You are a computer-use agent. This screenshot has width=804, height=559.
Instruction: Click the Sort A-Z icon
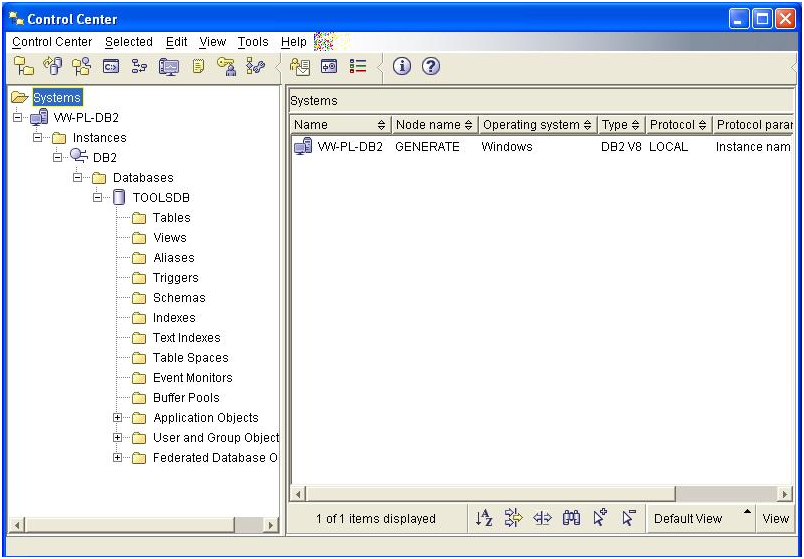[484, 518]
